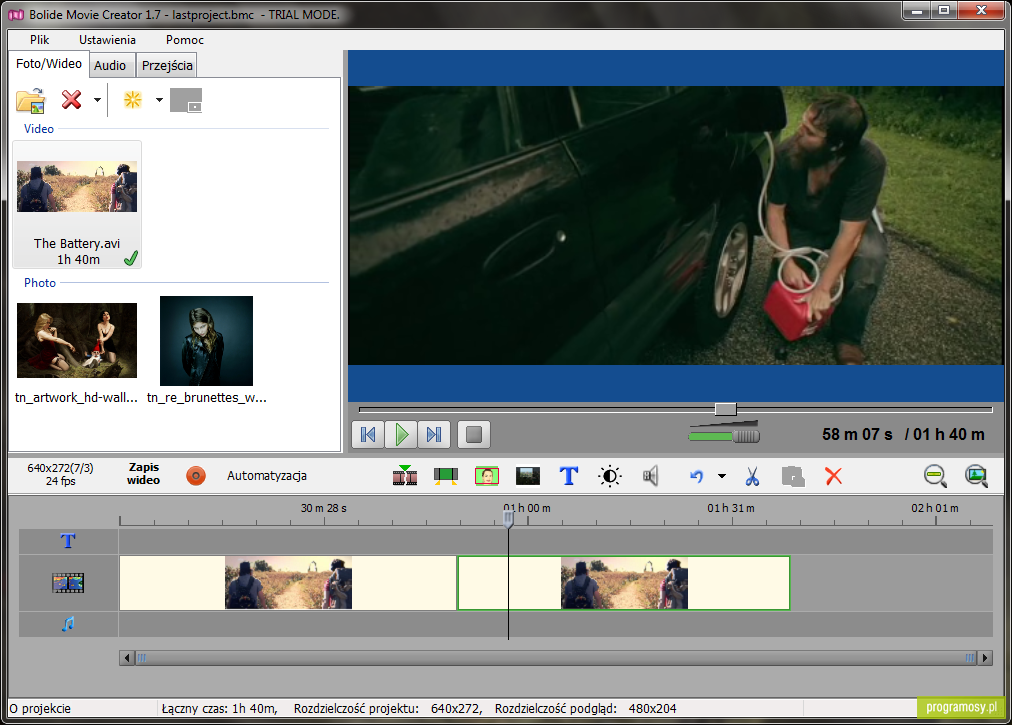Click the red X delete clip icon

click(833, 476)
